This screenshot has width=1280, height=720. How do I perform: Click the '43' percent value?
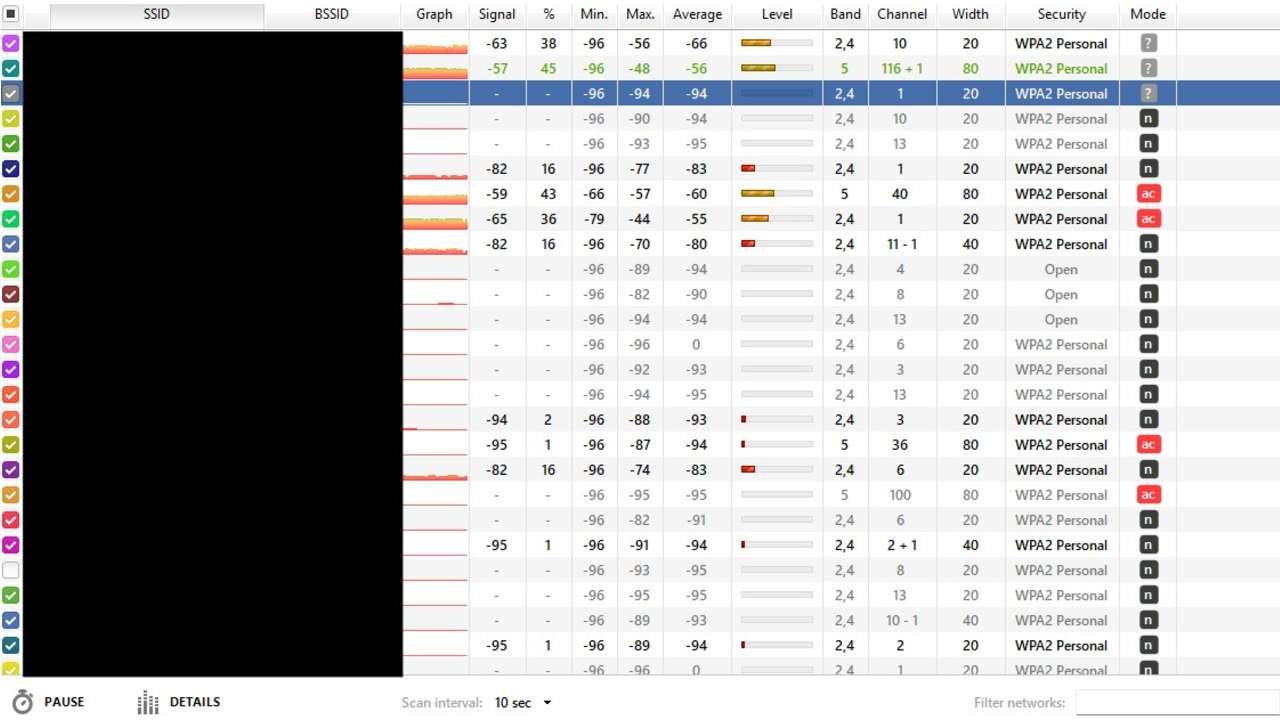pos(548,194)
